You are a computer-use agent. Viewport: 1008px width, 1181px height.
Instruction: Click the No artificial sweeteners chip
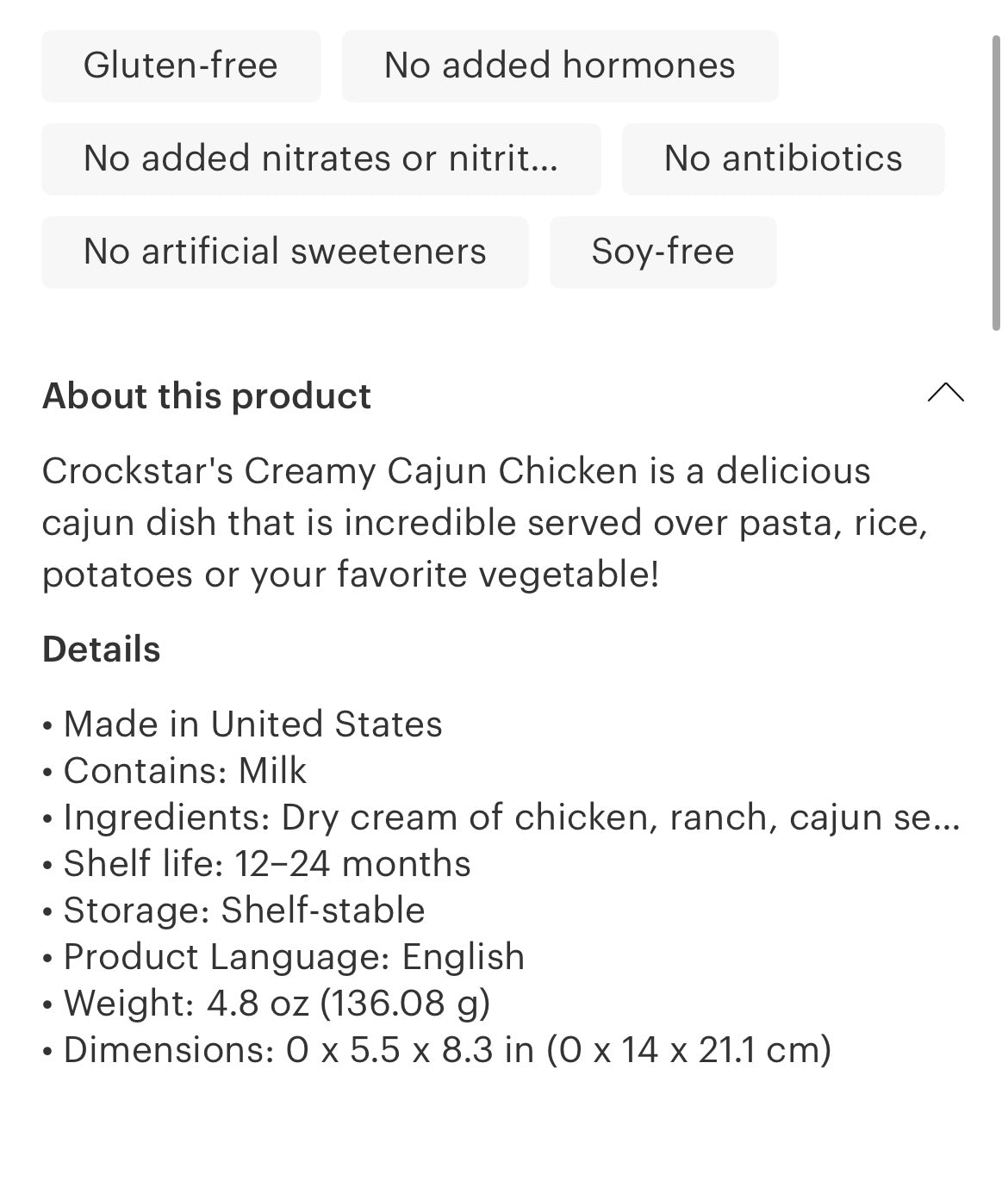[x=284, y=252]
